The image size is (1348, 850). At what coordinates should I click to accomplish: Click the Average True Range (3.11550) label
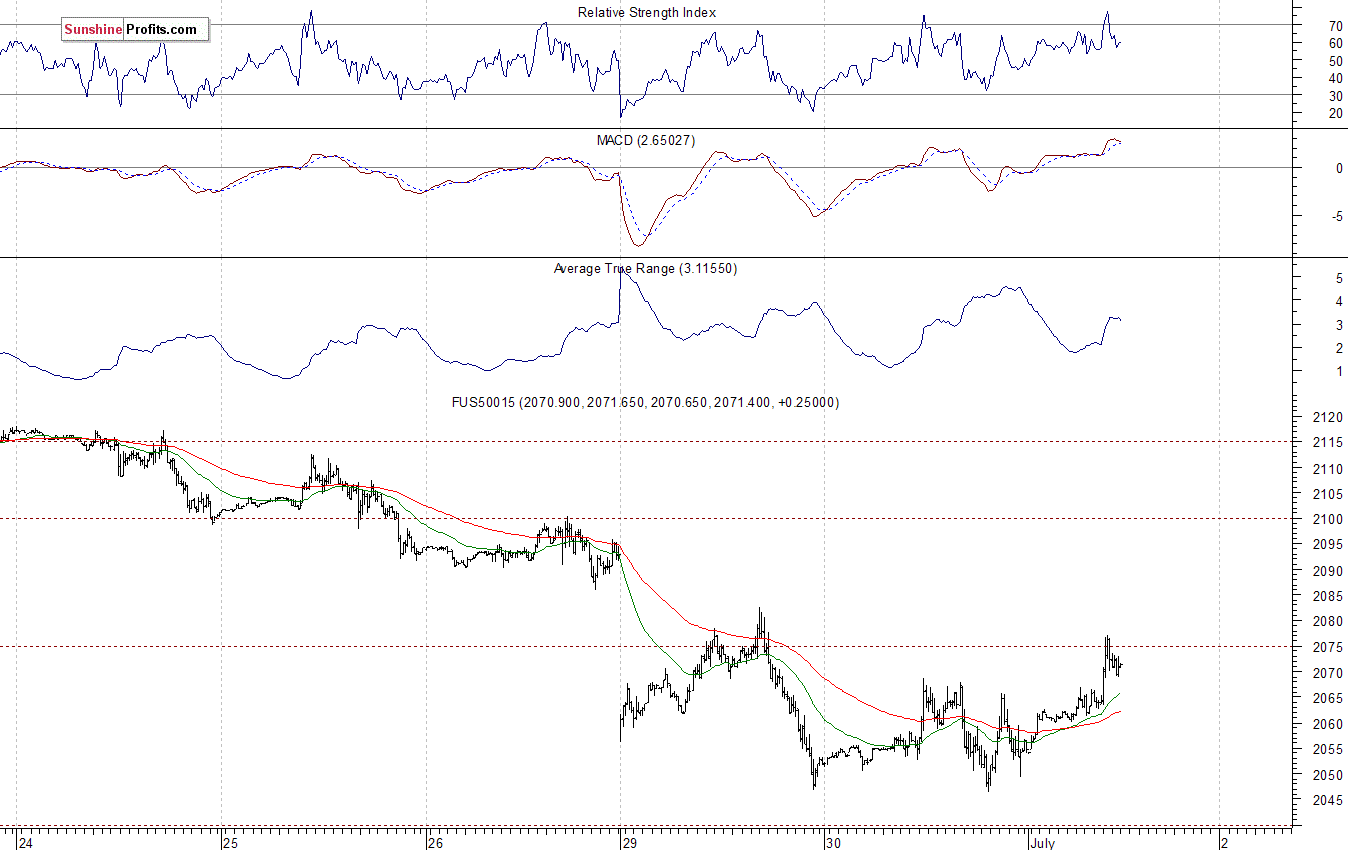[x=645, y=269]
